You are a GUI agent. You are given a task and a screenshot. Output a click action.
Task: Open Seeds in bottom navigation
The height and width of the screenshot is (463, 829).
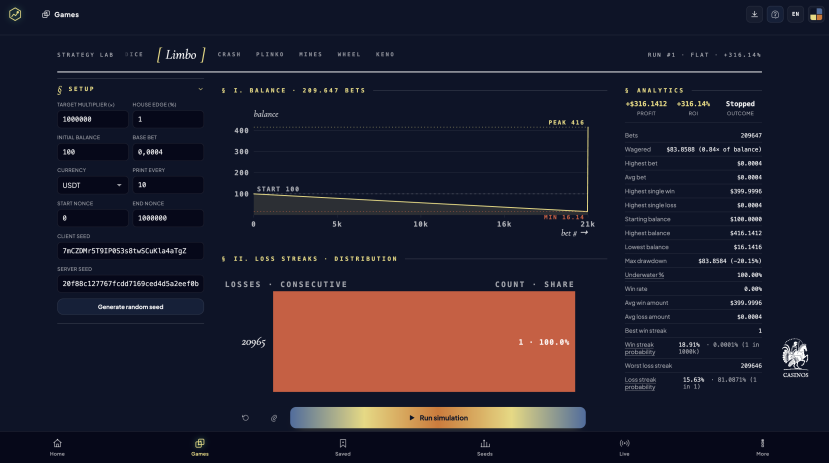point(485,447)
